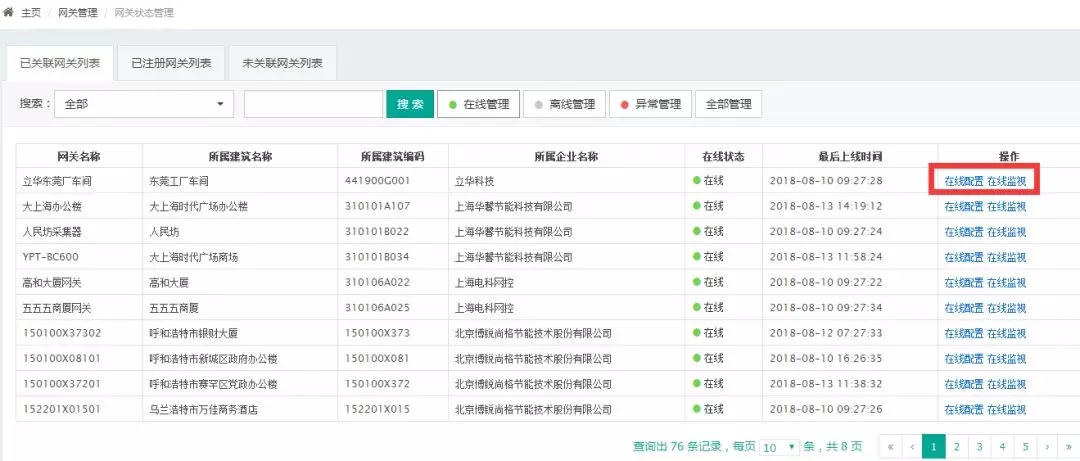
Task: Click 在线监视 for 五五五商厦网关
Action: [1006, 308]
